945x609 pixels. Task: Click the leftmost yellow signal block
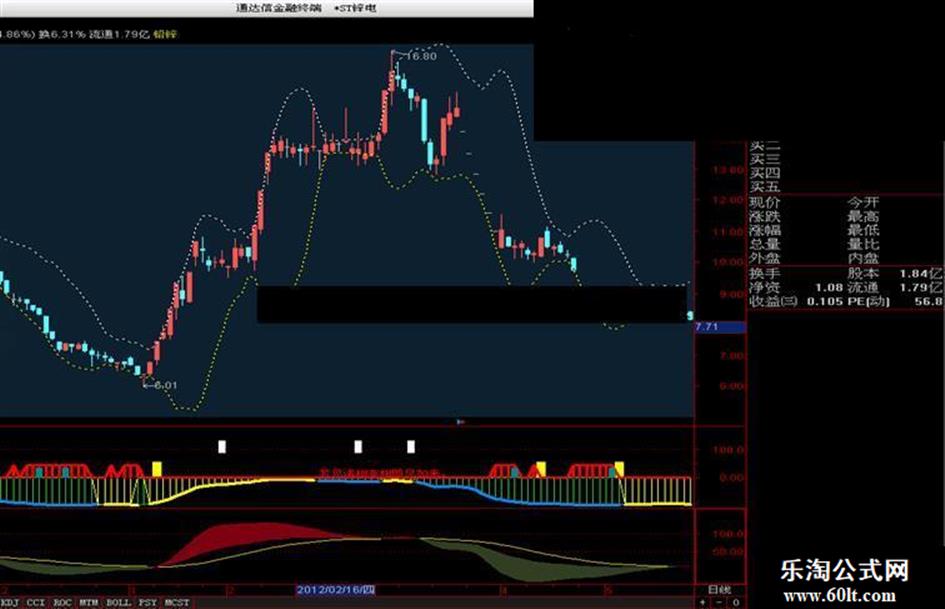click(x=157, y=469)
